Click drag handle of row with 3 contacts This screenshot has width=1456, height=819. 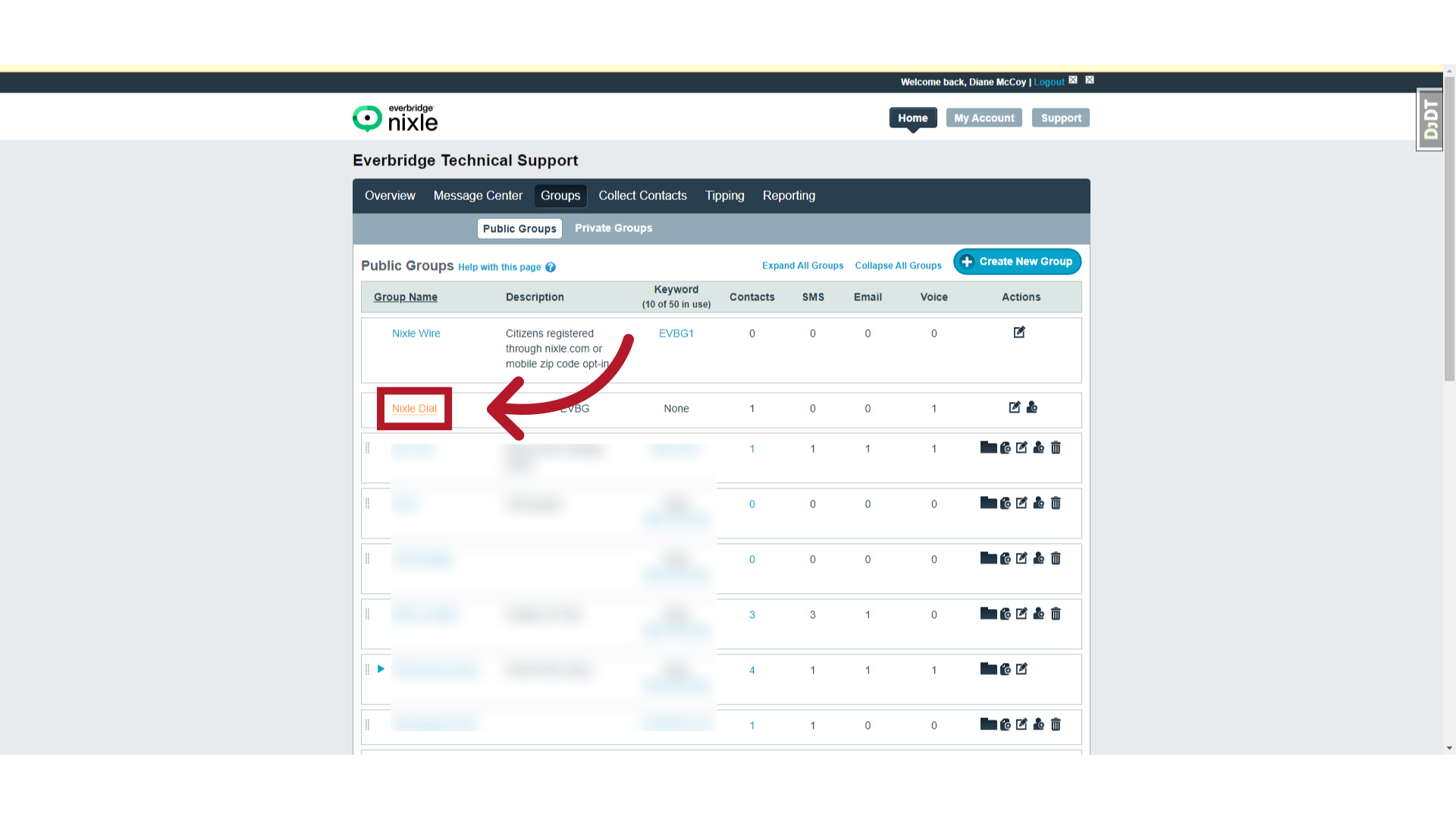(368, 613)
